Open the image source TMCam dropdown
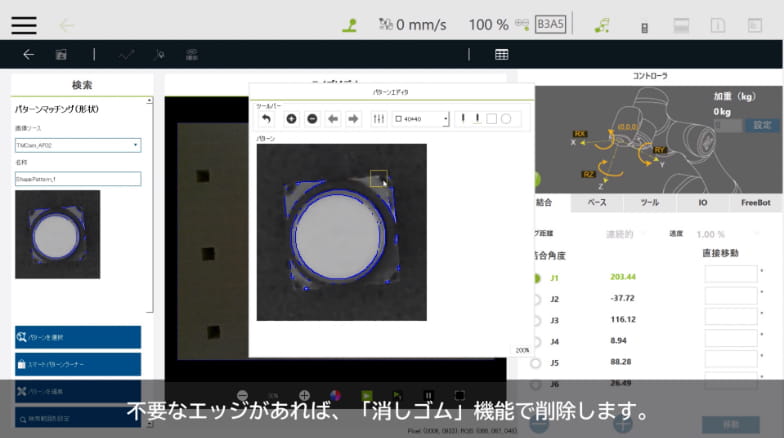The height and width of the screenshot is (438, 784). 78,145
